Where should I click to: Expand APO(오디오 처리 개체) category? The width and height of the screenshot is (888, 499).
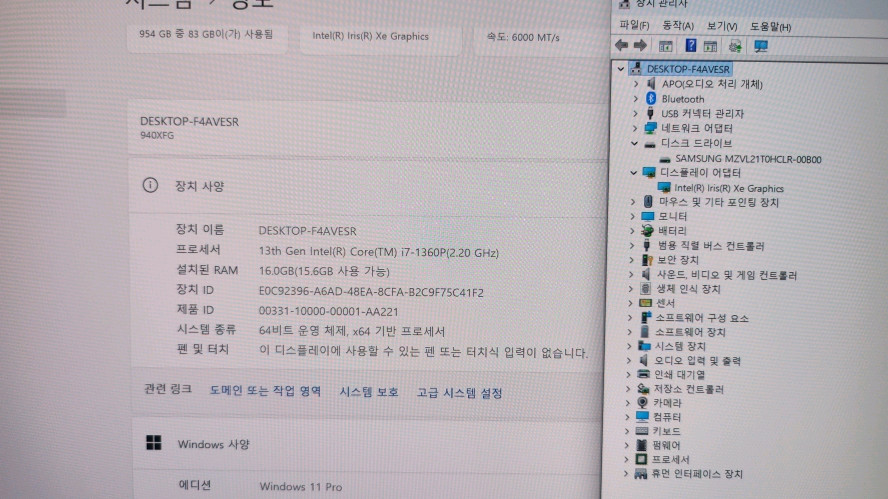pyautogui.click(x=636, y=84)
